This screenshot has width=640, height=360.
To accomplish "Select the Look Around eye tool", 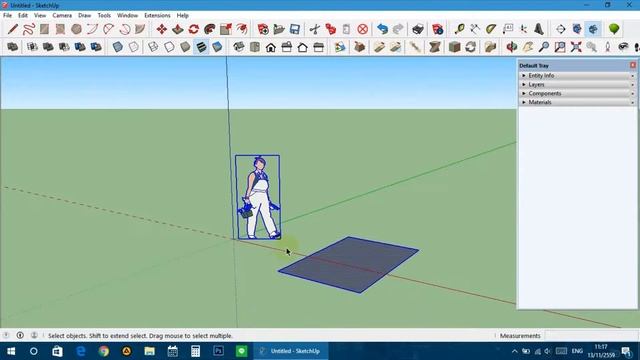I will click(x=623, y=47).
